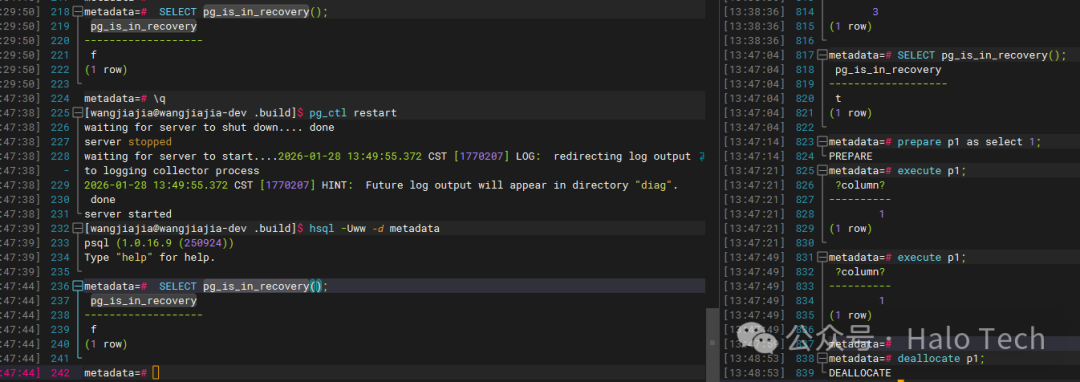Click '?column?' header on line 832

(860, 272)
